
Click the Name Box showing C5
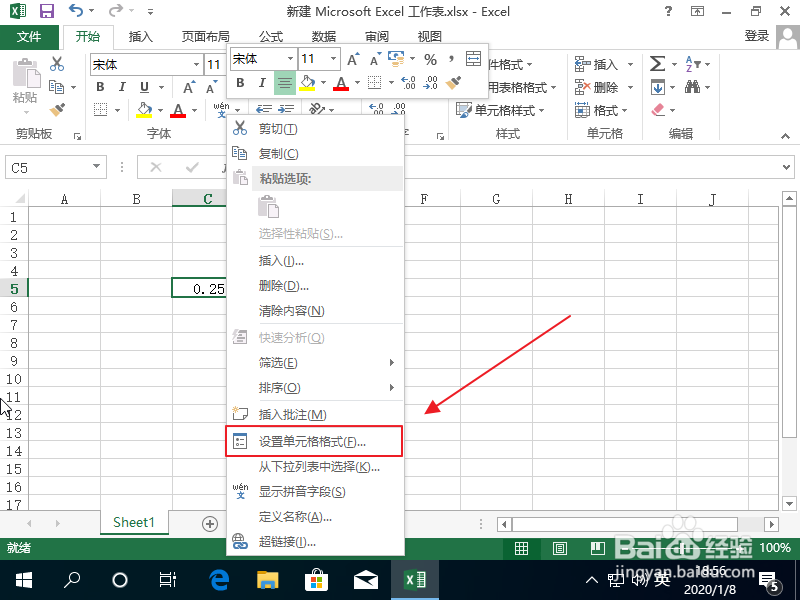(48, 167)
